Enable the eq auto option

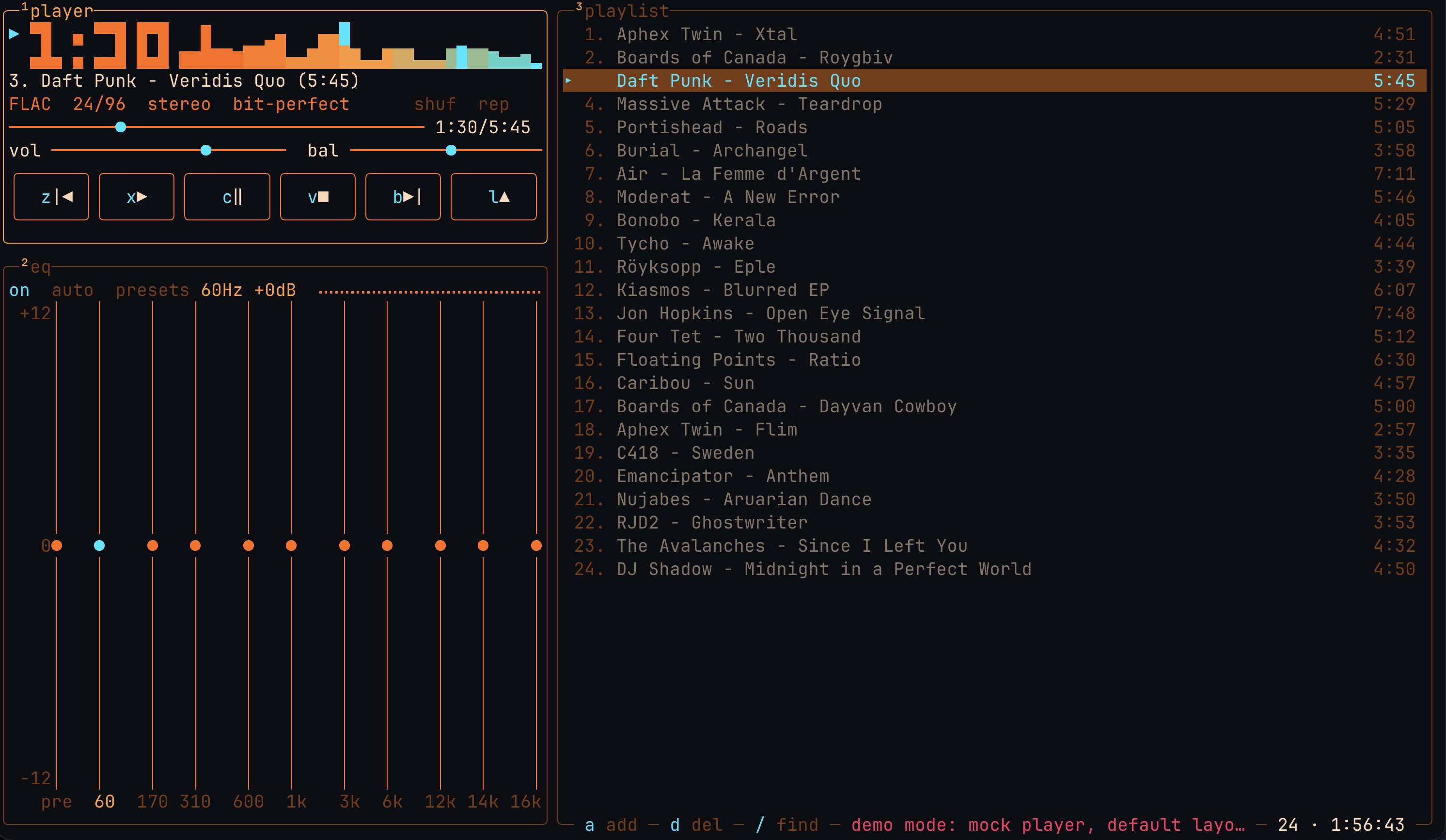(x=72, y=290)
